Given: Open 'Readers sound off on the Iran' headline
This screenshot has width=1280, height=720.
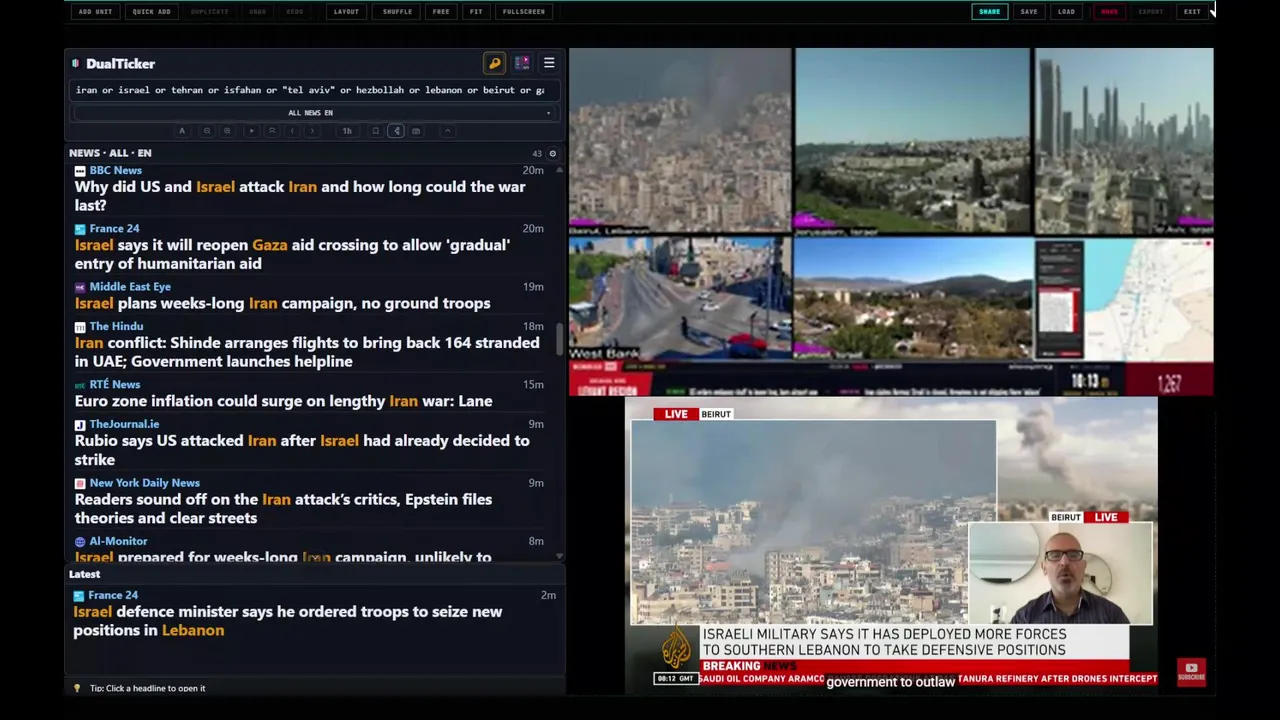Looking at the screenshot, I should click(x=283, y=508).
